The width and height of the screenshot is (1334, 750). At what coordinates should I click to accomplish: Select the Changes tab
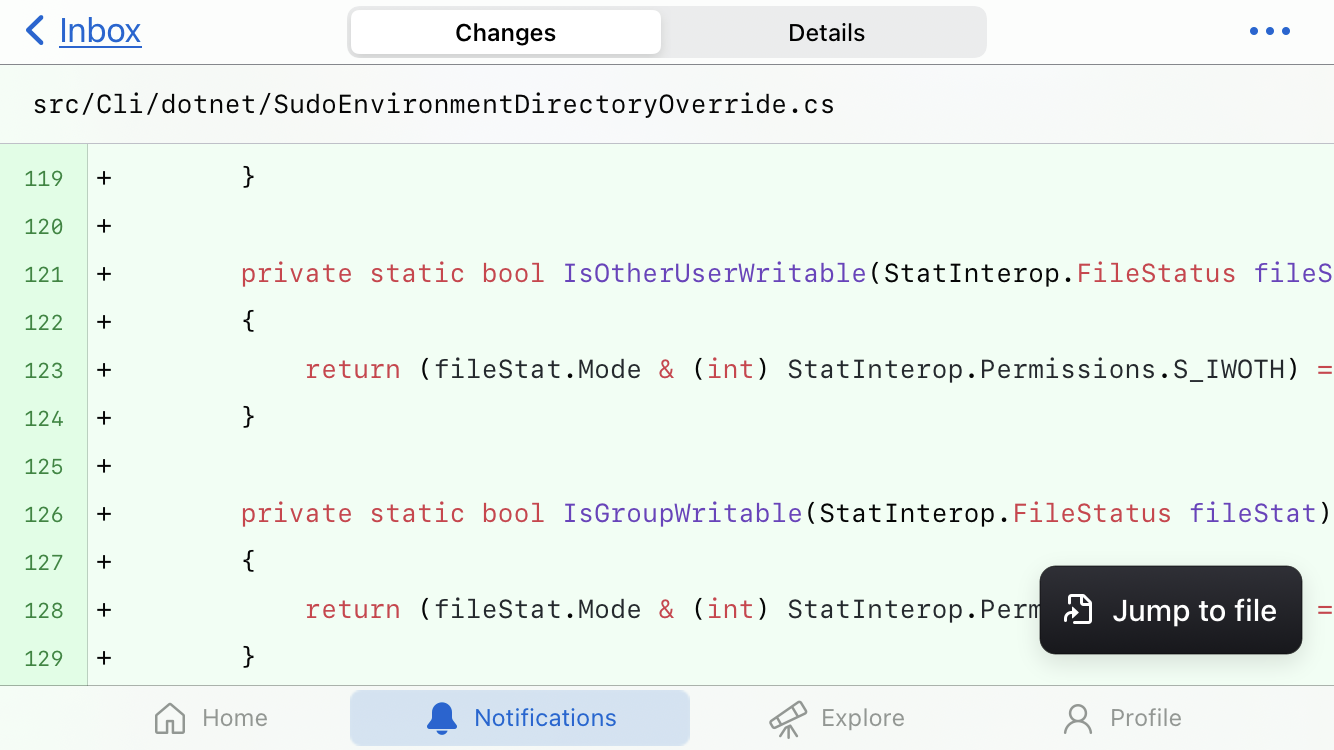[505, 32]
